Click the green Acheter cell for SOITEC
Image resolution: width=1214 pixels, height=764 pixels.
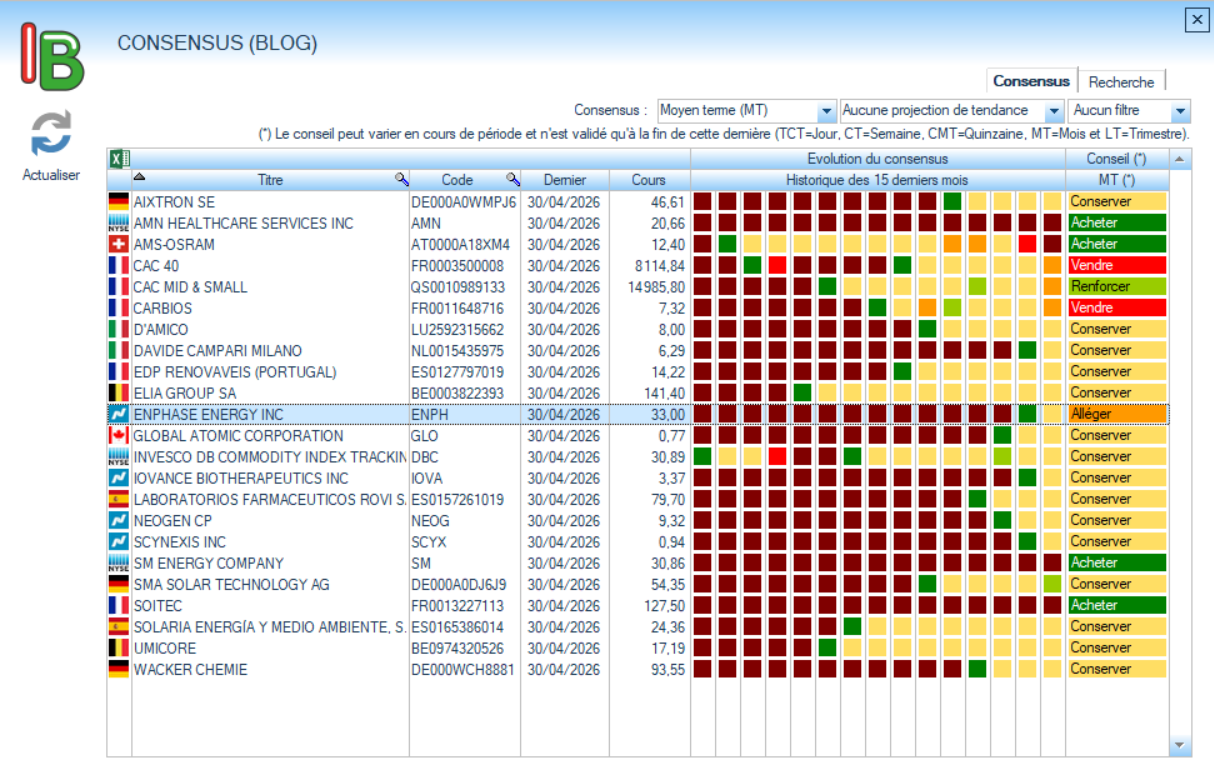click(x=1116, y=605)
